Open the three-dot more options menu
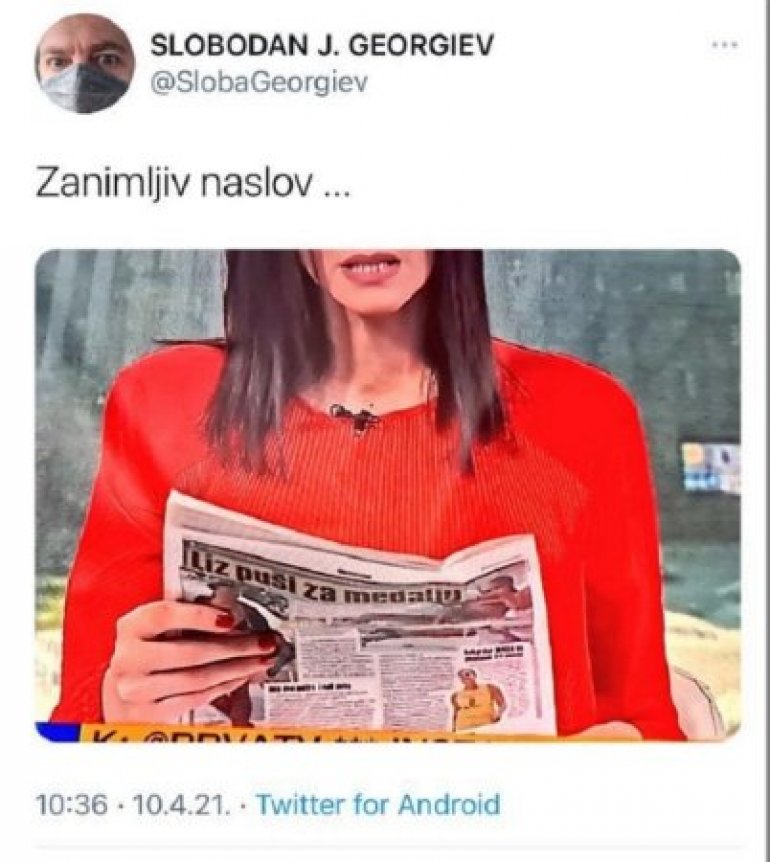Viewport: 770px width, 862px height. pyautogui.click(x=722, y=46)
